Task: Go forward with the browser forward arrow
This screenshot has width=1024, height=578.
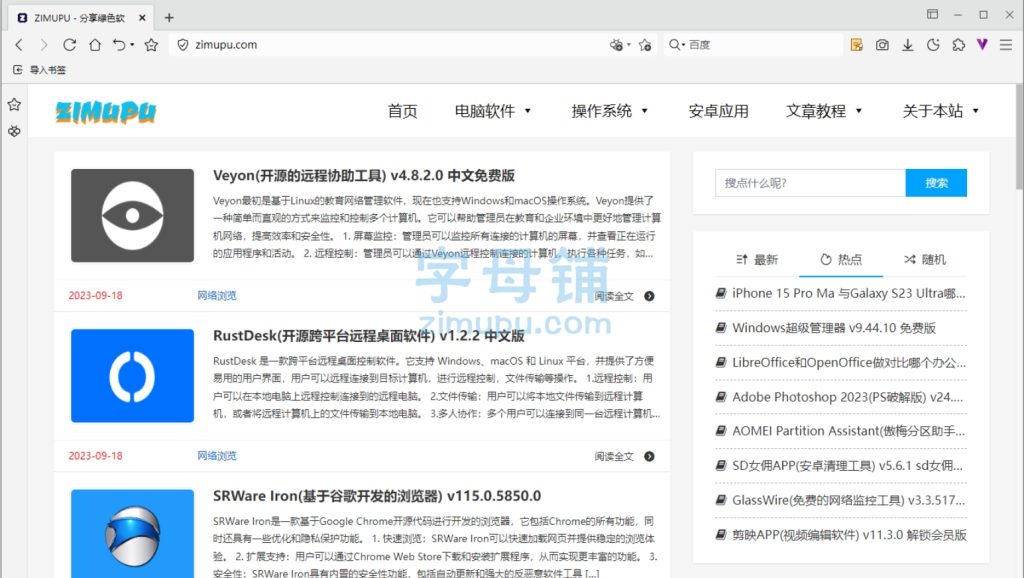Action: (44, 44)
